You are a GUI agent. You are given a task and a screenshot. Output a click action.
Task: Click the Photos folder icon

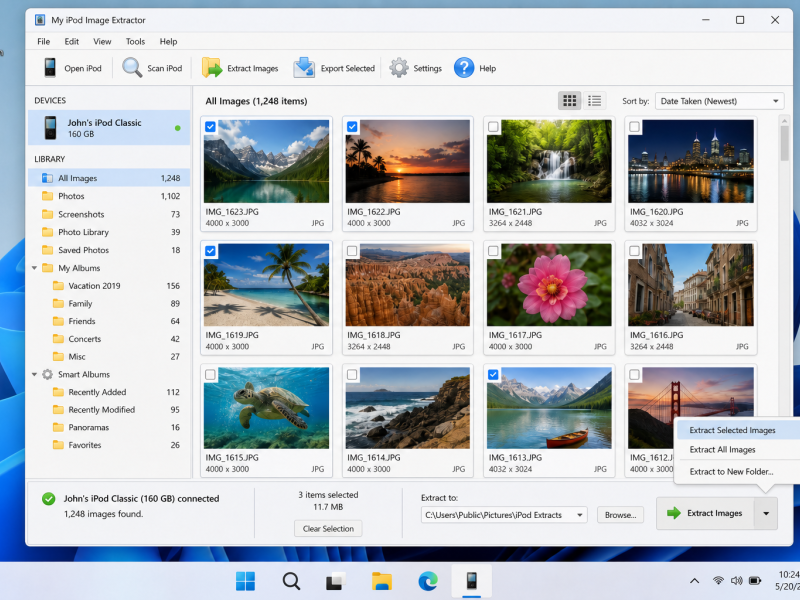47,196
